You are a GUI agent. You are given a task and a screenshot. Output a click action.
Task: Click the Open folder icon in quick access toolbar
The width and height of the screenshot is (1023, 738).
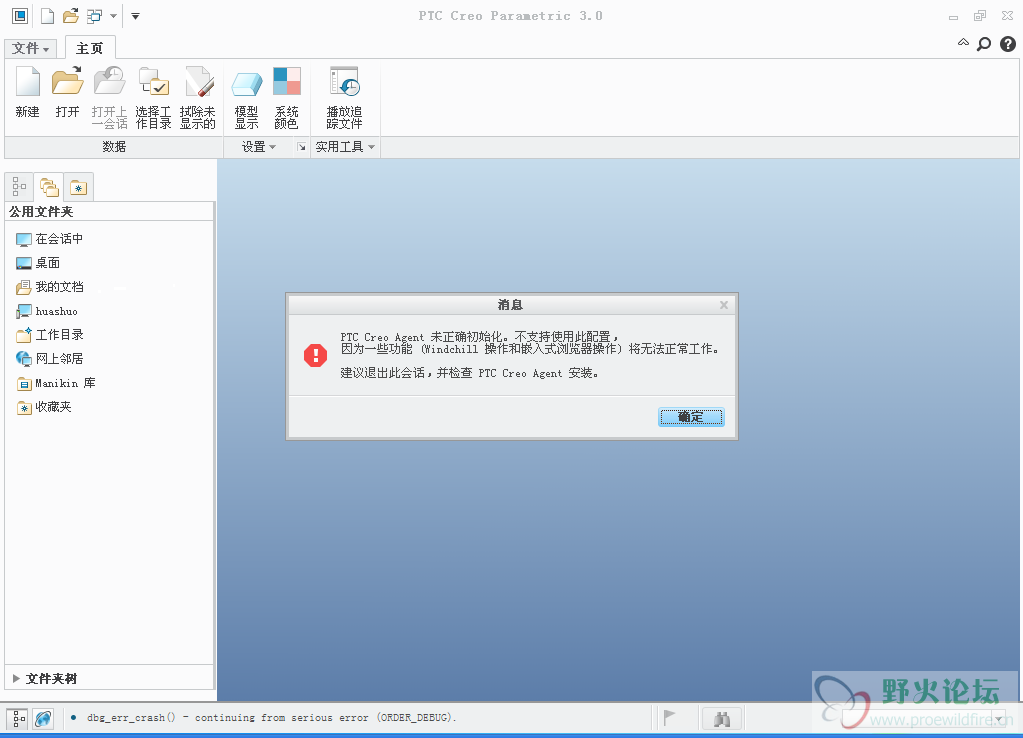70,16
